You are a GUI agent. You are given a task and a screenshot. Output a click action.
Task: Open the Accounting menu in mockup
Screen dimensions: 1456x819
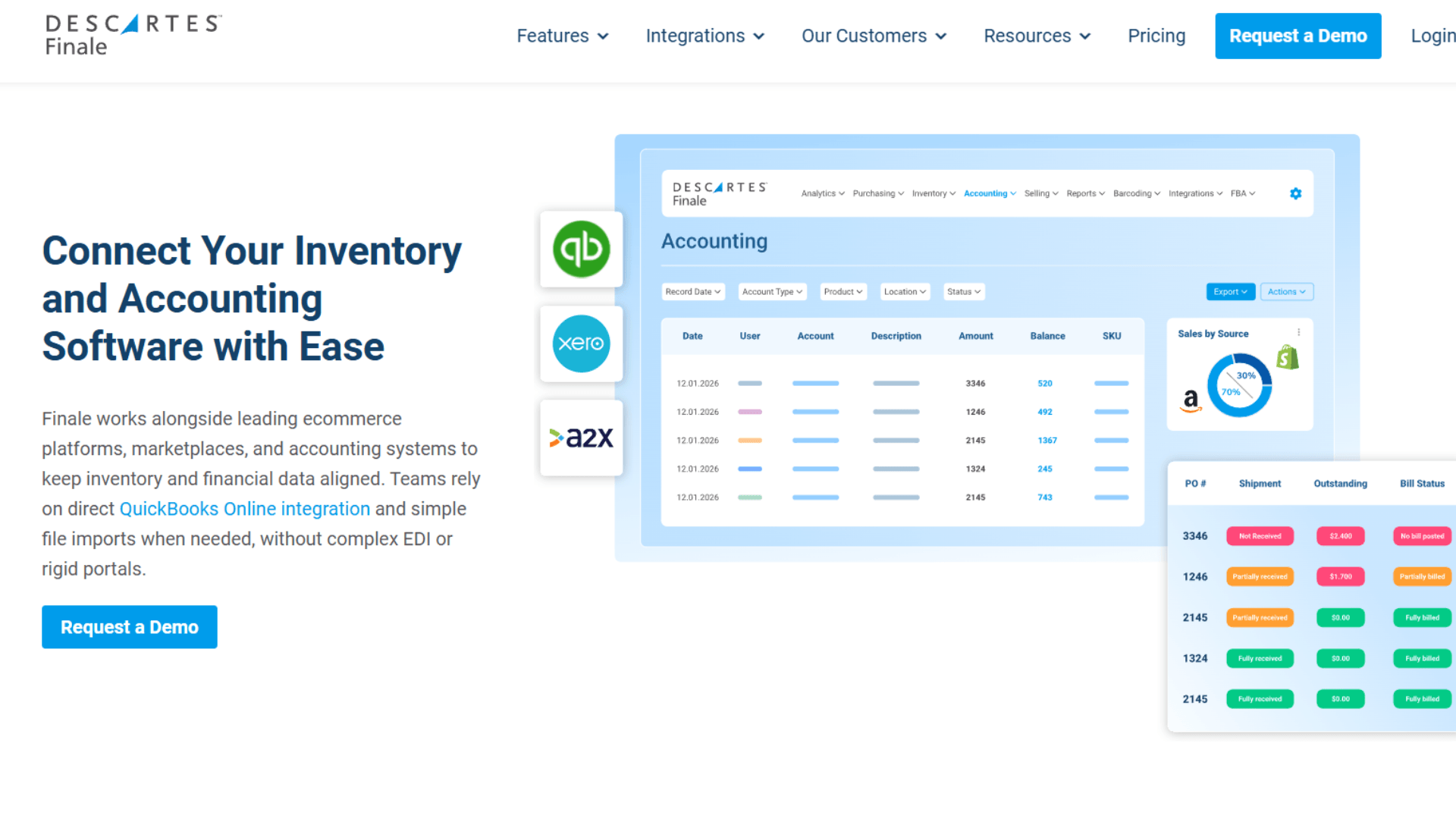coord(990,193)
